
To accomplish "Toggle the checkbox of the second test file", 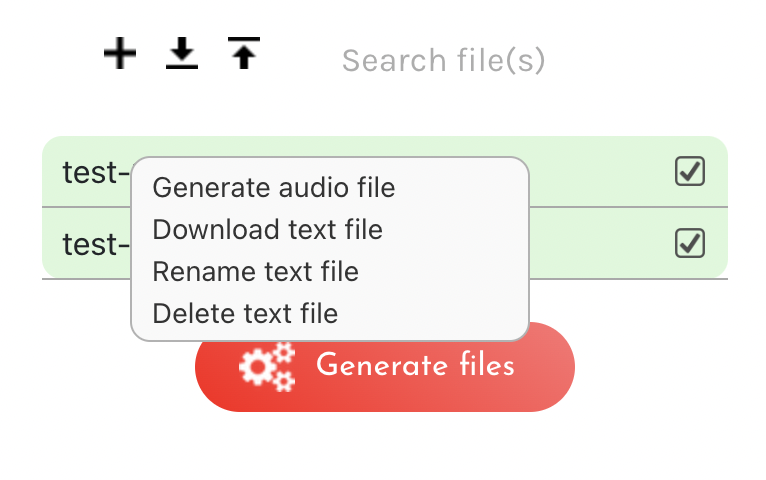I will 690,243.
